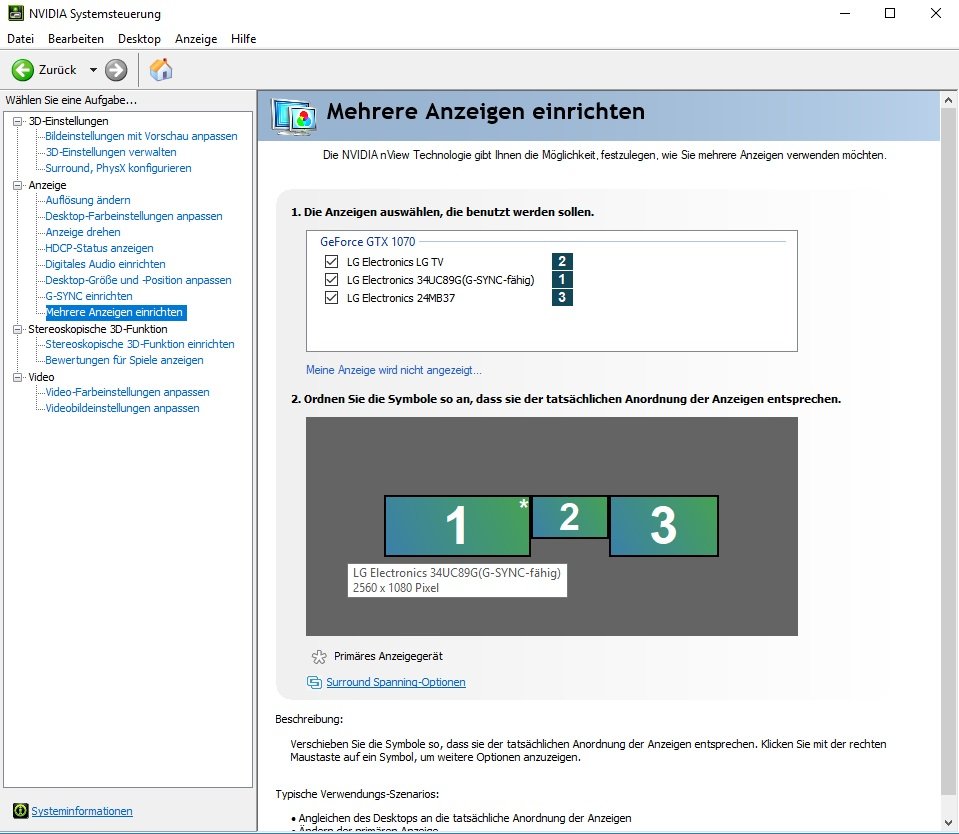Open HDCP-Status anzeigen
The width and height of the screenshot is (959, 834).
coord(99,248)
